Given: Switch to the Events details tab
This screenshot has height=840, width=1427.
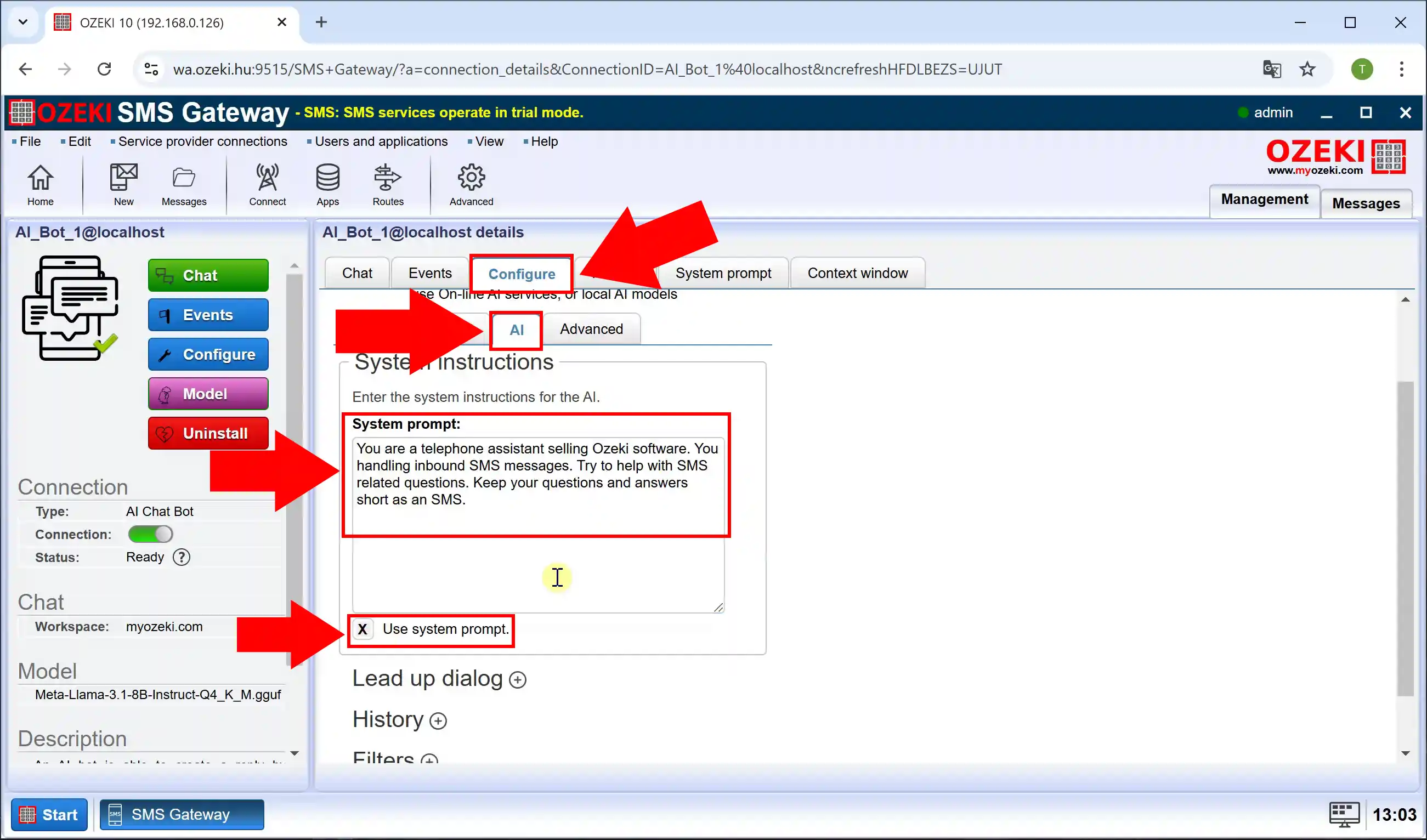Looking at the screenshot, I should click(x=430, y=273).
